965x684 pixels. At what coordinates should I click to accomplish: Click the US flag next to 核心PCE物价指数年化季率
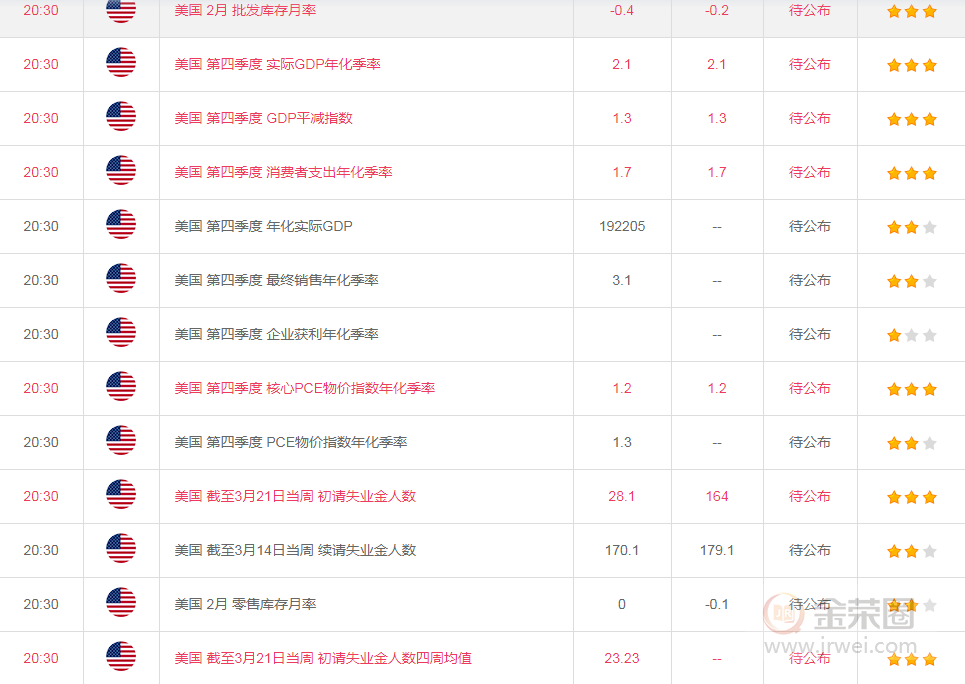[120, 388]
